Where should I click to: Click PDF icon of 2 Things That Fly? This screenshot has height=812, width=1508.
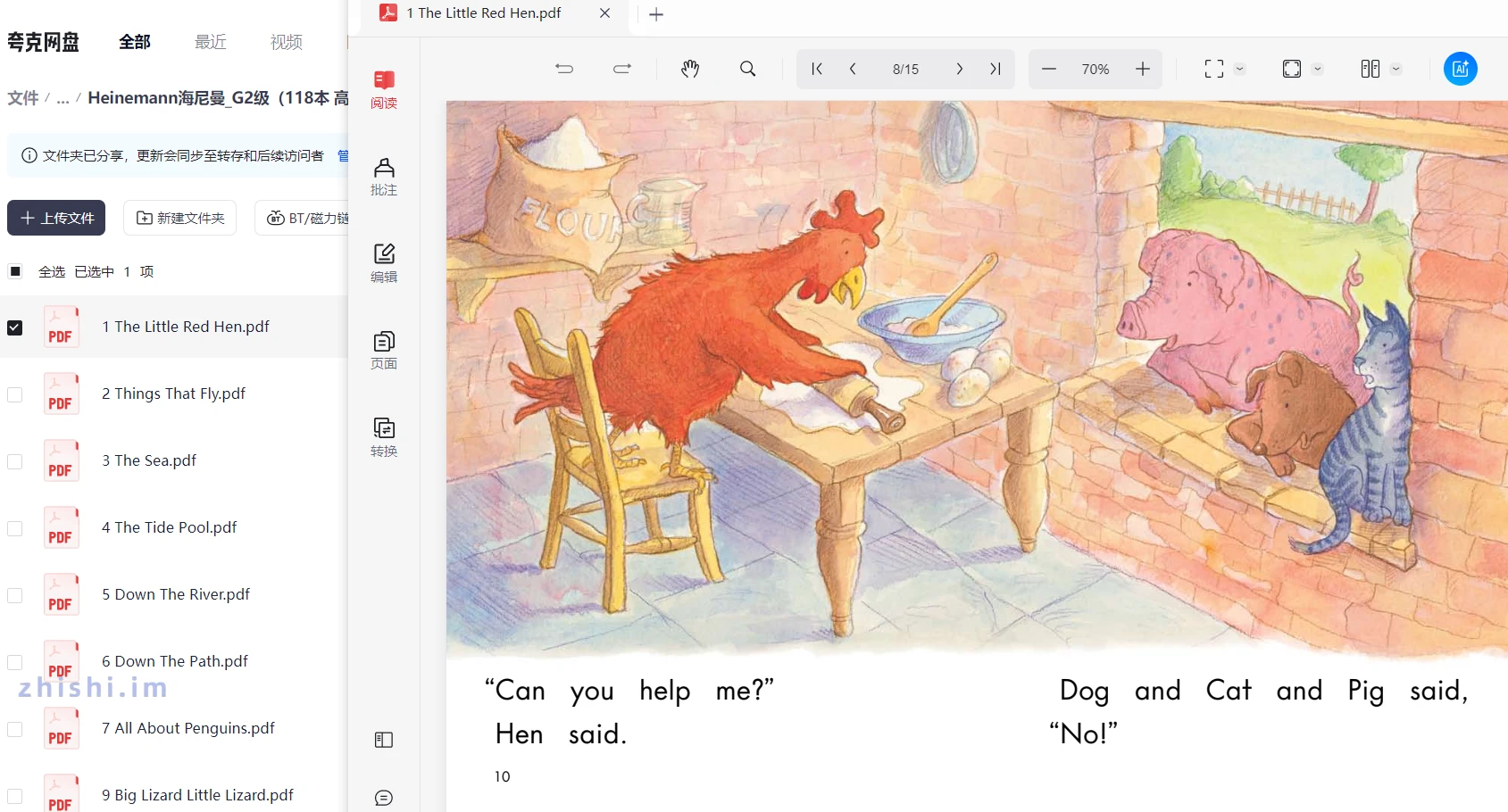(61, 394)
